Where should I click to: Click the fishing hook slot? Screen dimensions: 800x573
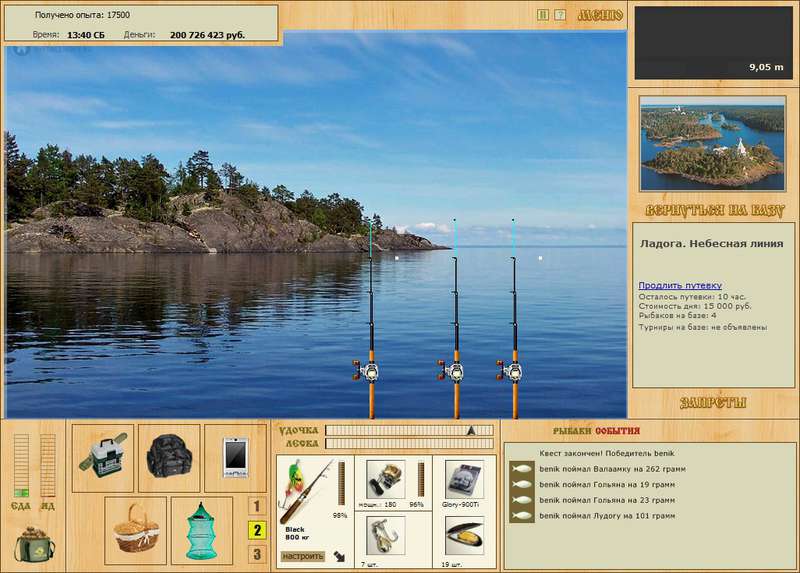pyautogui.click(x=386, y=535)
